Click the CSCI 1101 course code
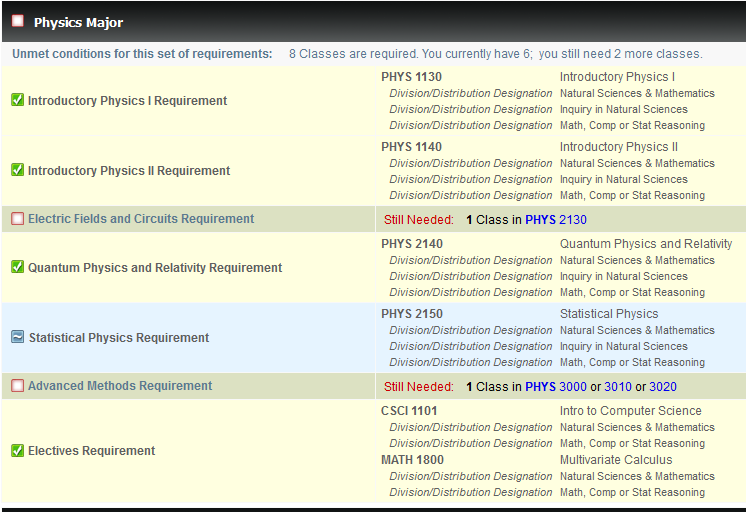The width and height of the screenshot is (746, 512). (x=409, y=411)
